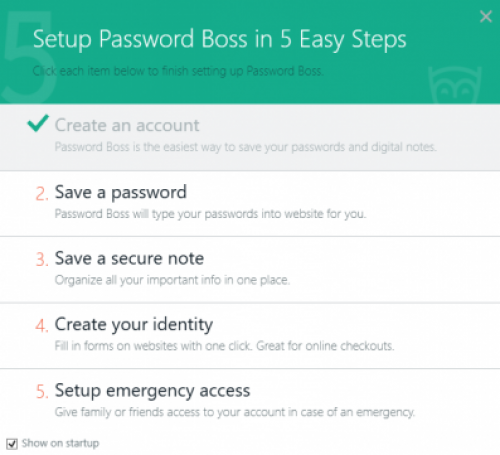Click the Fill in forms on websites description
500x455 pixels.
[x=224, y=346]
